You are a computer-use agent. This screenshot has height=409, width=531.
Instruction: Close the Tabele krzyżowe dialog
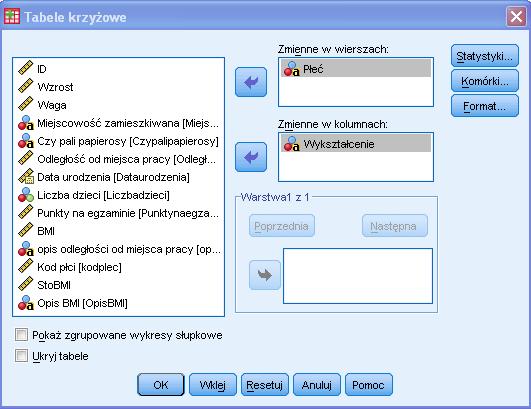pyautogui.click(x=516, y=16)
